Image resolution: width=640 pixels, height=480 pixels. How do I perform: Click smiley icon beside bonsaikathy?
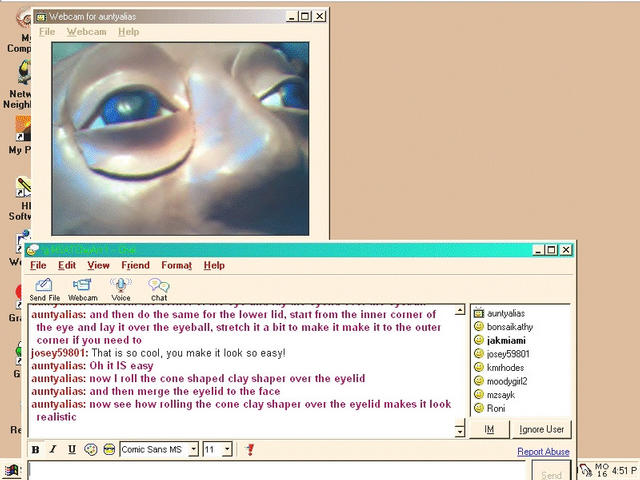point(479,327)
